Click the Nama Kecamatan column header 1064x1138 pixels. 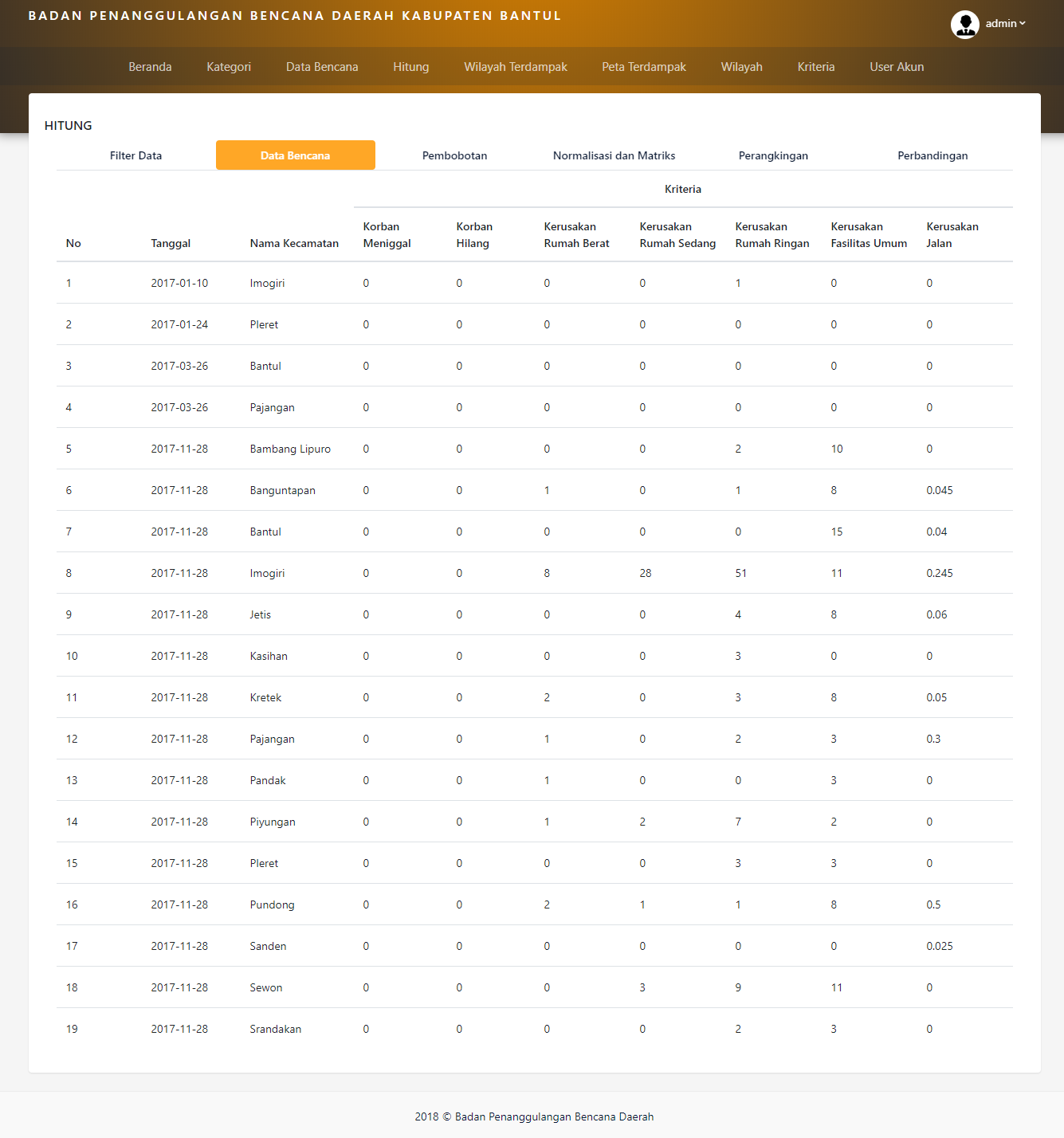[294, 243]
